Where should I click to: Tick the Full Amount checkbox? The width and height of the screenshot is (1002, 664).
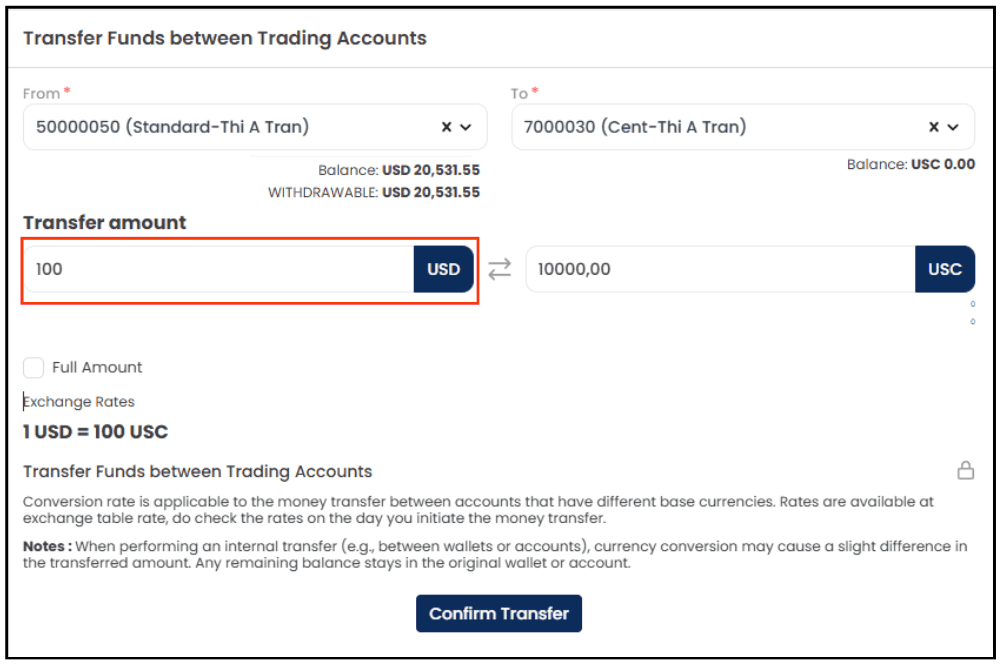[x=33, y=367]
